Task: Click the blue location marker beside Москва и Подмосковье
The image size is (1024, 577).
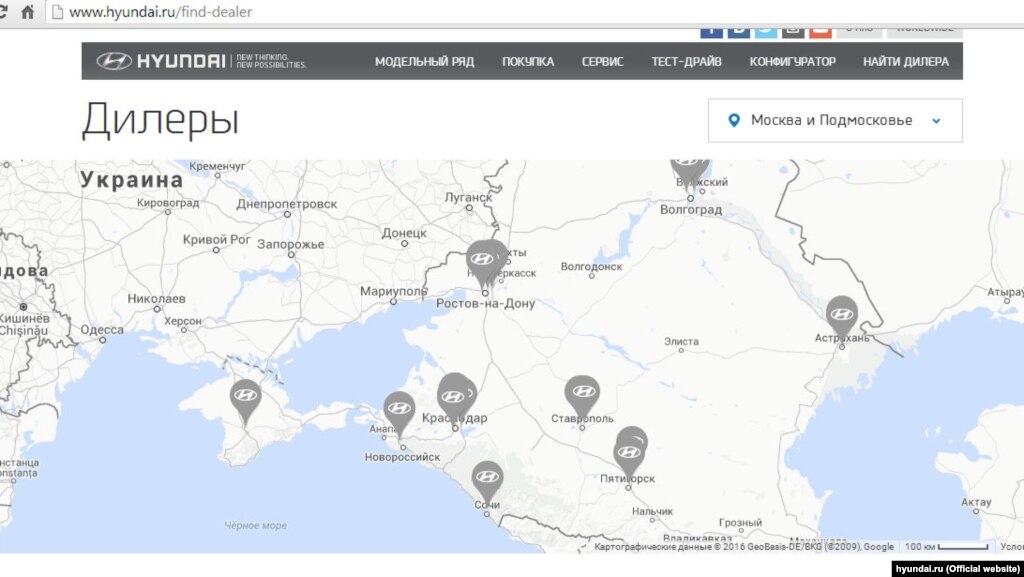Action: click(734, 120)
